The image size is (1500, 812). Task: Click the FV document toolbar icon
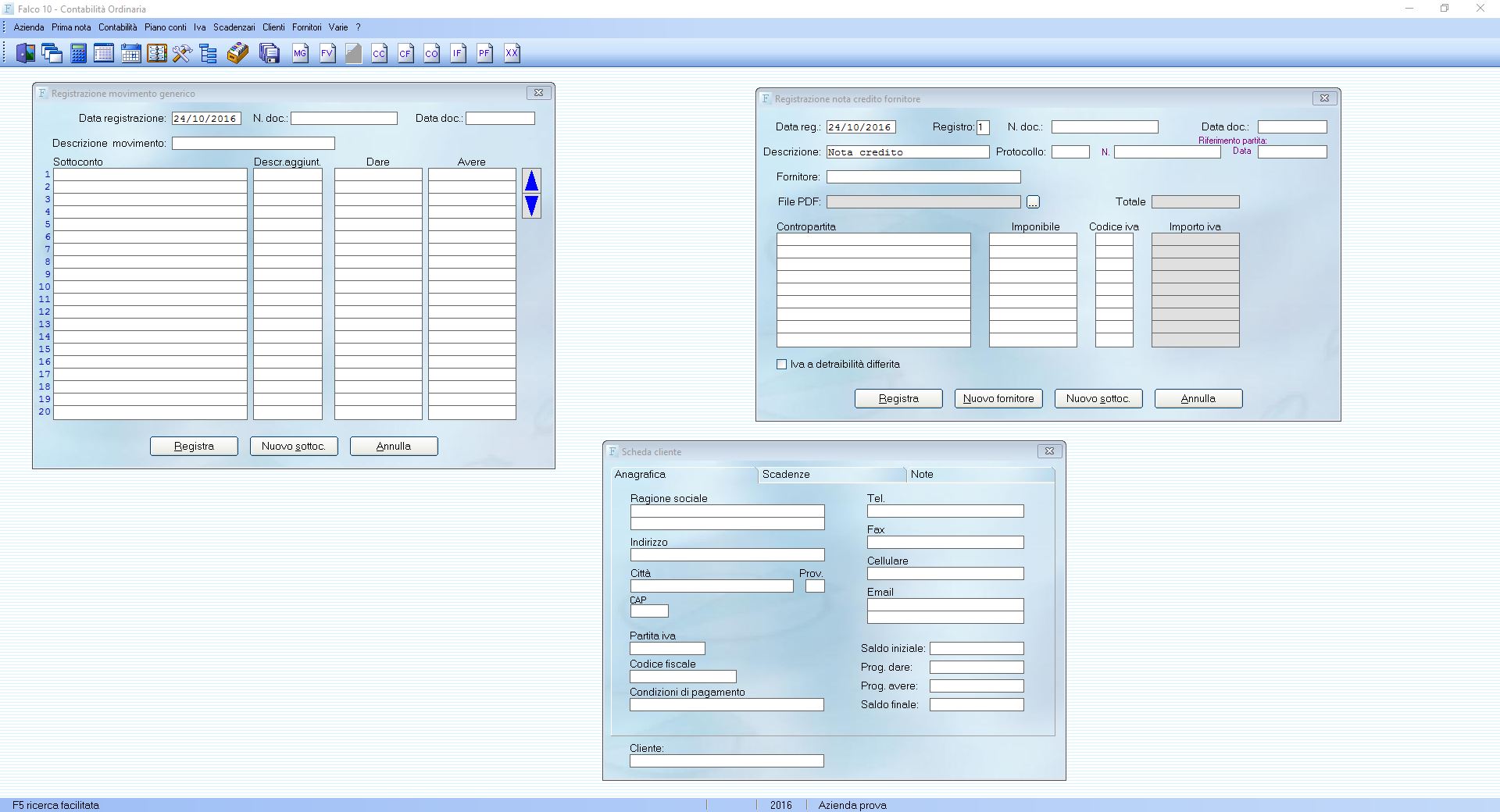(x=327, y=53)
